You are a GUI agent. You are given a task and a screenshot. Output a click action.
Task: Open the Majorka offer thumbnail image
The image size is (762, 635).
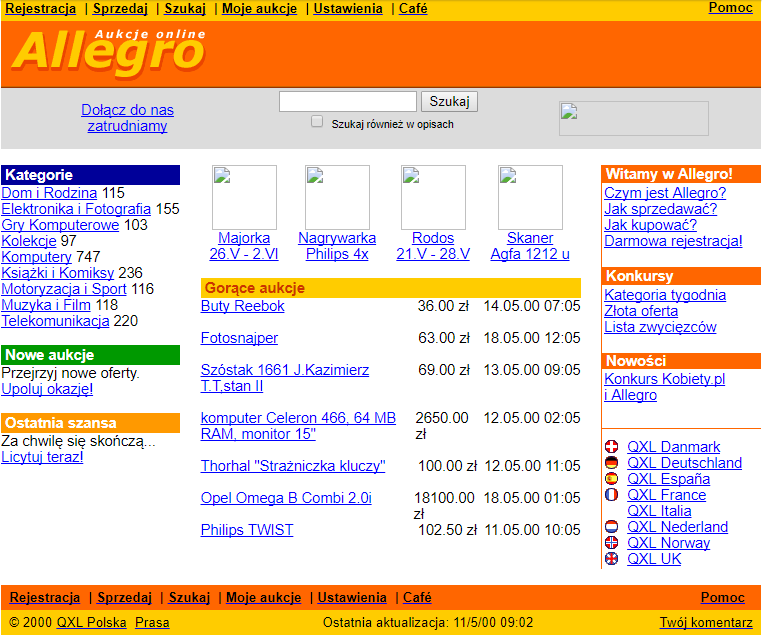click(244, 197)
